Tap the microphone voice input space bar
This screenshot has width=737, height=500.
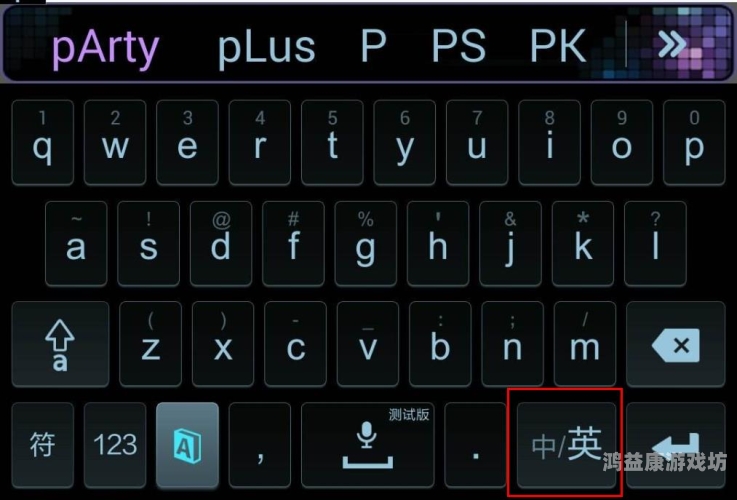368,445
